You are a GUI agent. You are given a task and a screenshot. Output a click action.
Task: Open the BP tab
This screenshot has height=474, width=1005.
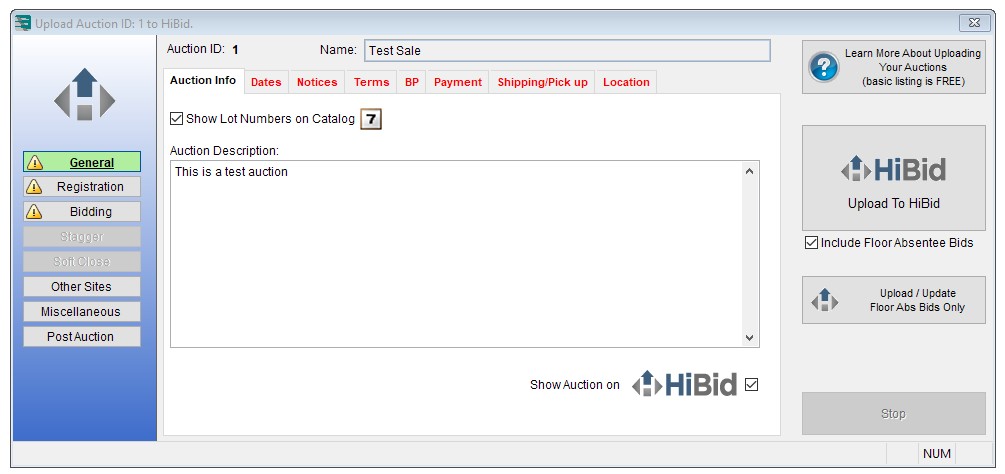(x=411, y=82)
